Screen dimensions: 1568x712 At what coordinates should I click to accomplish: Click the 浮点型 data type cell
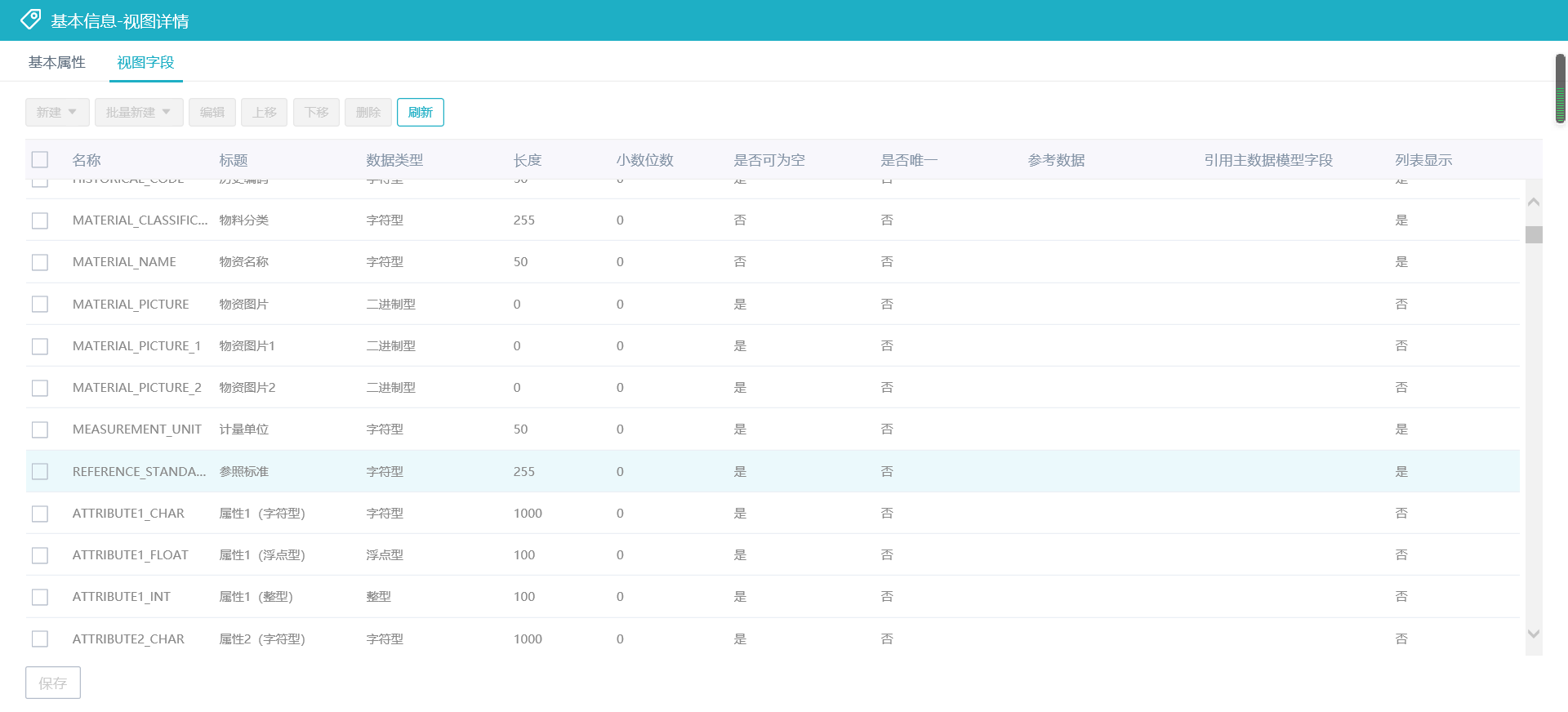385,555
